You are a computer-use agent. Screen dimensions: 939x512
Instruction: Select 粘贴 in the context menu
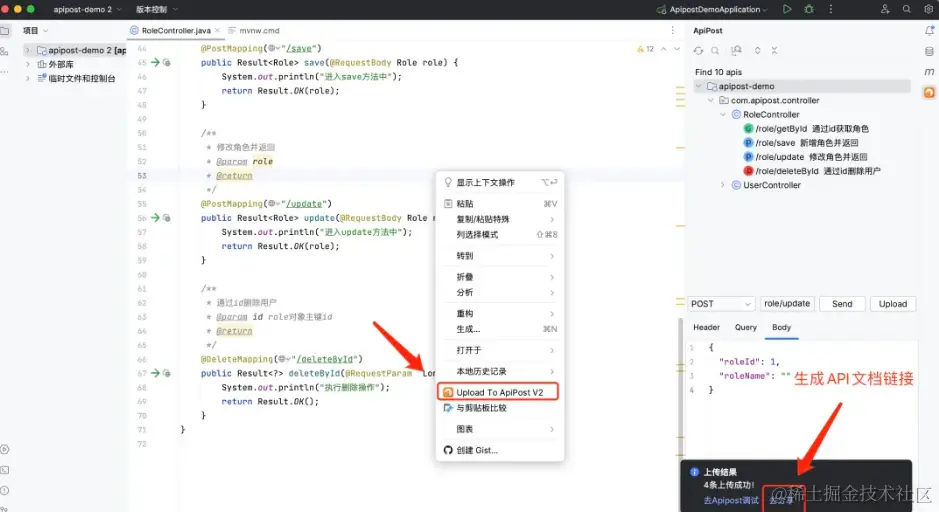[500, 204]
